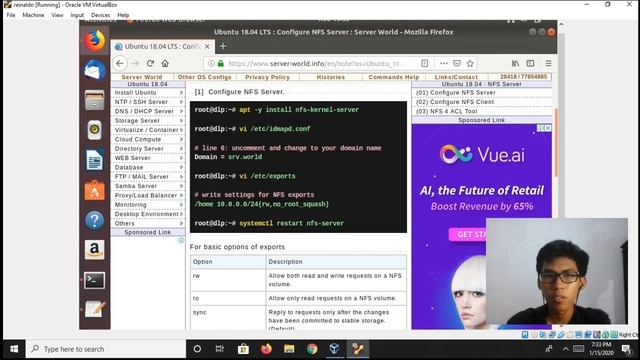Close the Ubuntu 18.04 LTS tab
This screenshot has width=640, height=360.
[x=207, y=47]
